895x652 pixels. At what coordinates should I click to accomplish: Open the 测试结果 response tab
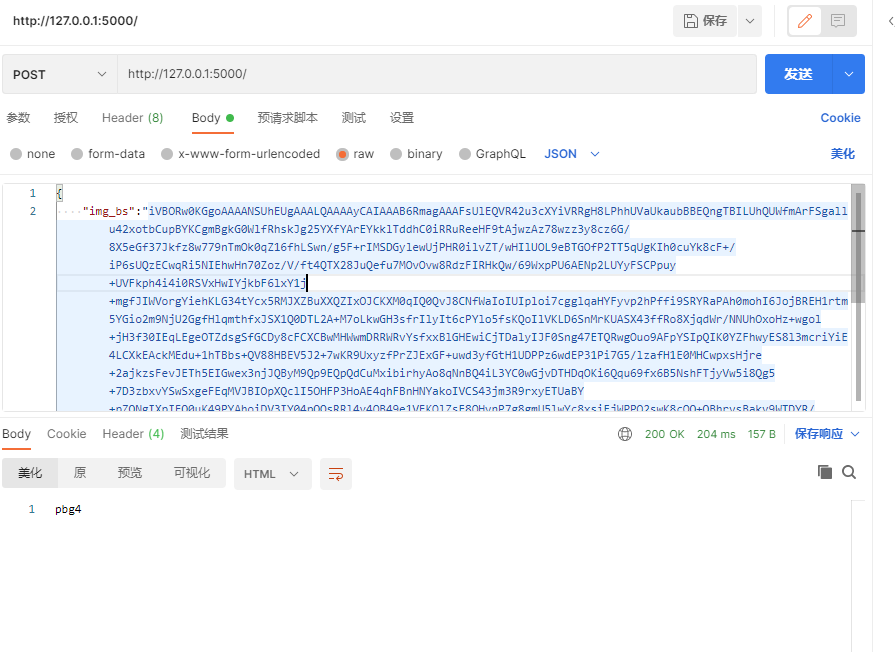coord(204,434)
